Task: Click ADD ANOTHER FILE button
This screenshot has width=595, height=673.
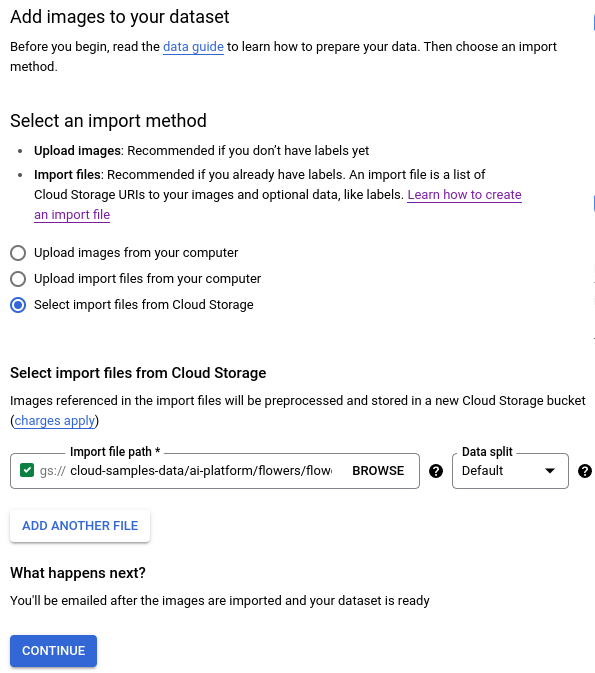Action: pyautogui.click(x=80, y=526)
